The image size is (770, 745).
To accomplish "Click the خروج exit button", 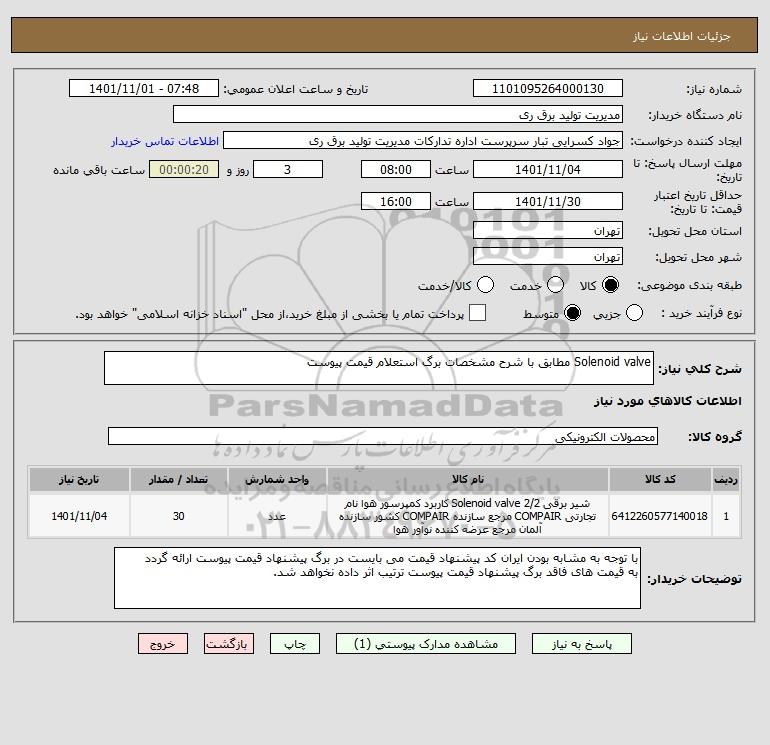I will tap(163, 644).
